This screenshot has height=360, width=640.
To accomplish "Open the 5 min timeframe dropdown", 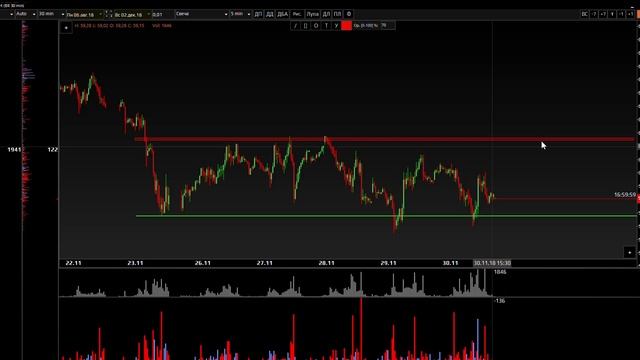I will (x=240, y=14).
